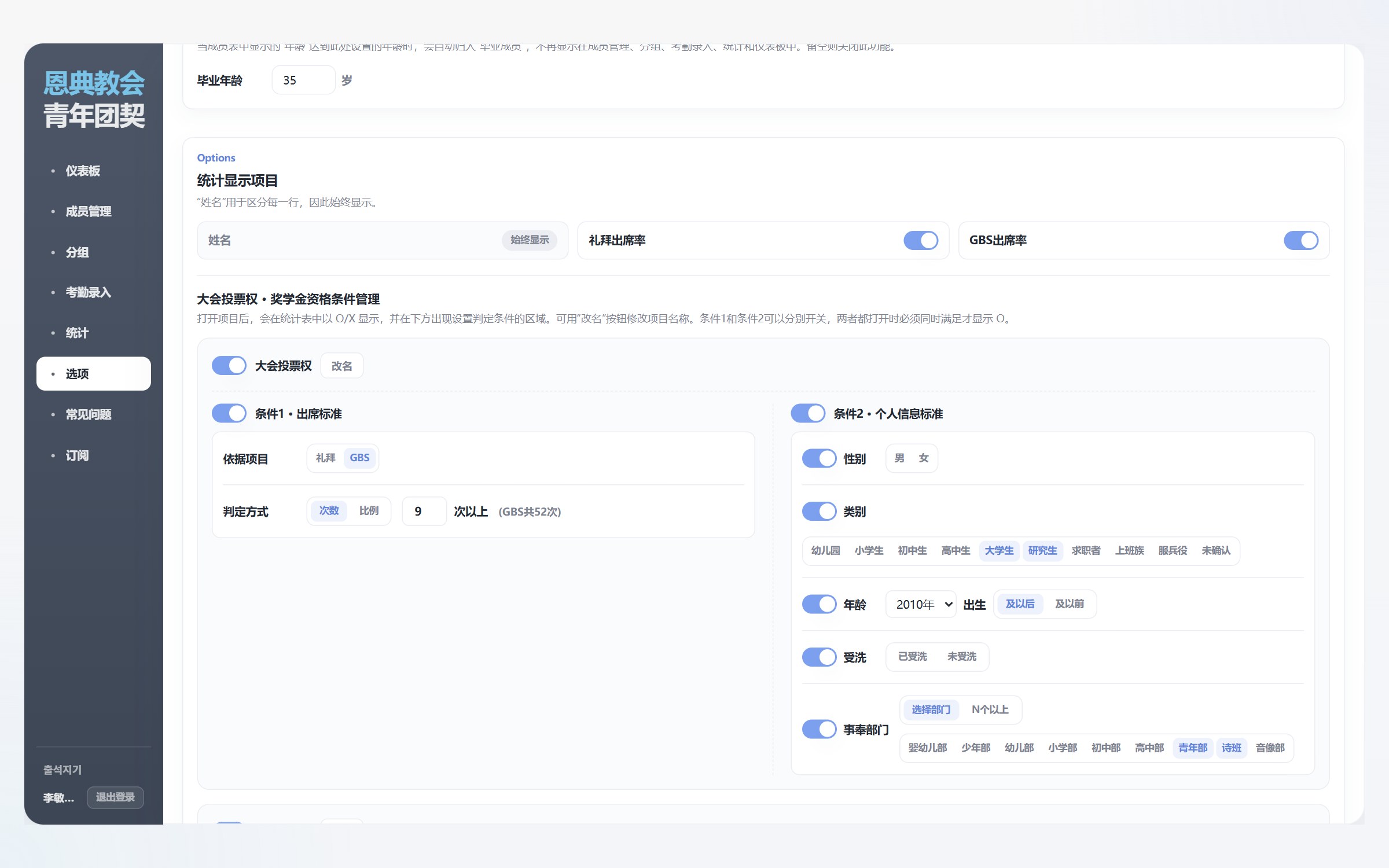Select 未受洗 option
Screen dimensions: 1389x868
coord(961,656)
